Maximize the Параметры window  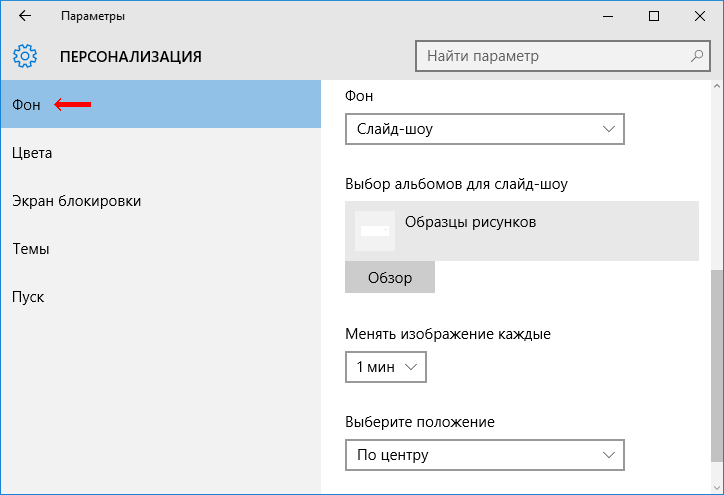pyautogui.click(x=654, y=16)
